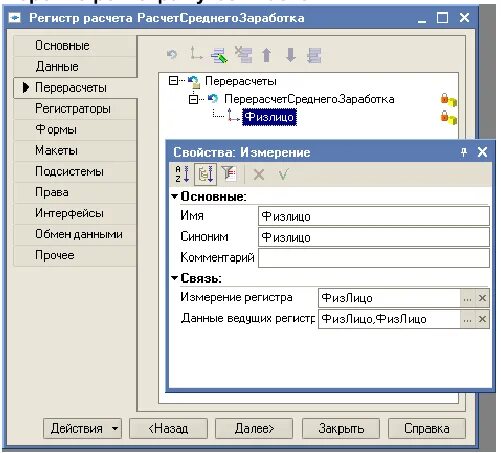This screenshot has width=501, height=453.
Task: Move item down with the down arrow
Action: pyautogui.click(x=291, y=55)
